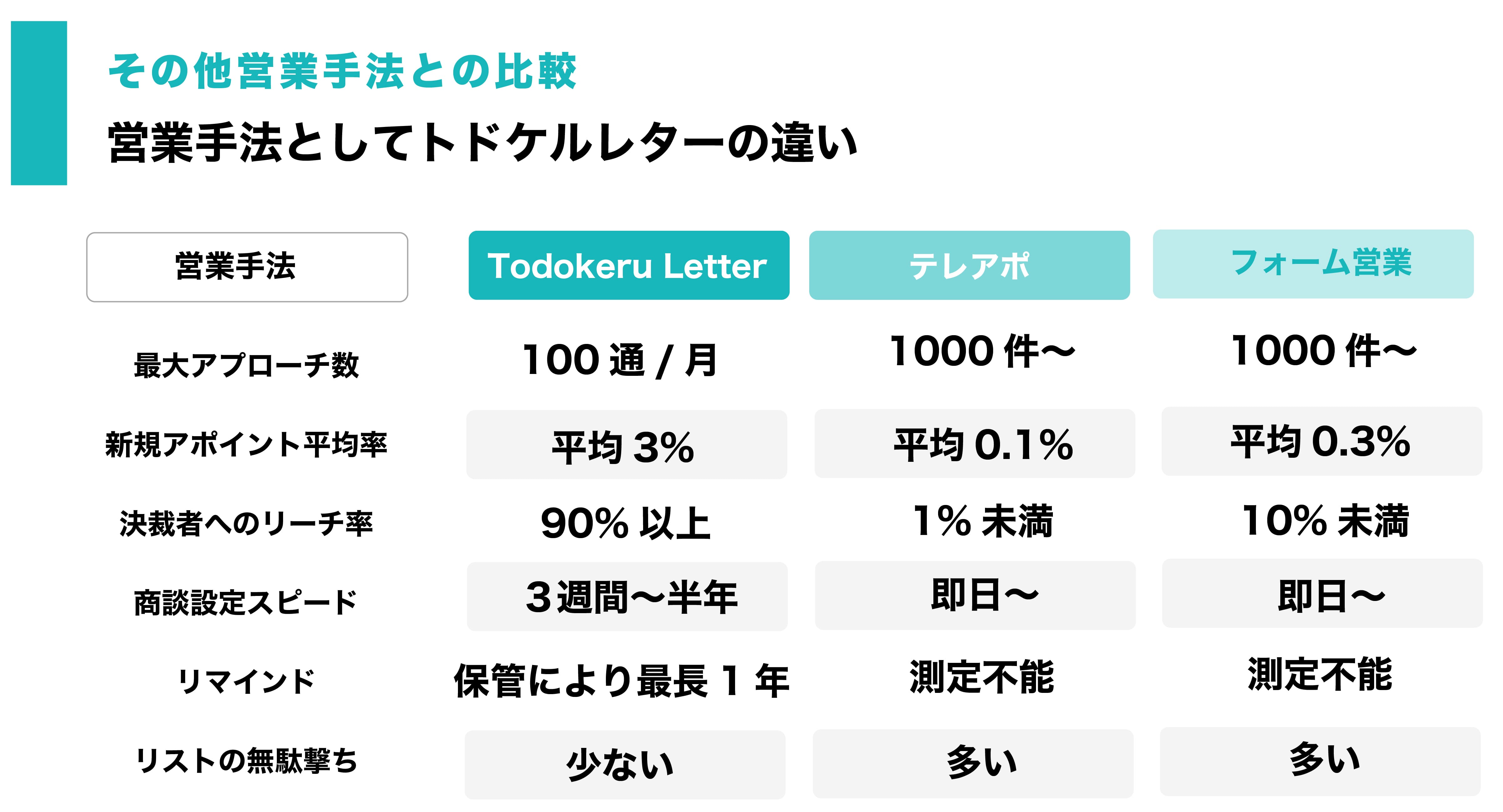Select the 保管により最長1年 text
The height and width of the screenshot is (812, 1503).
click(622, 680)
